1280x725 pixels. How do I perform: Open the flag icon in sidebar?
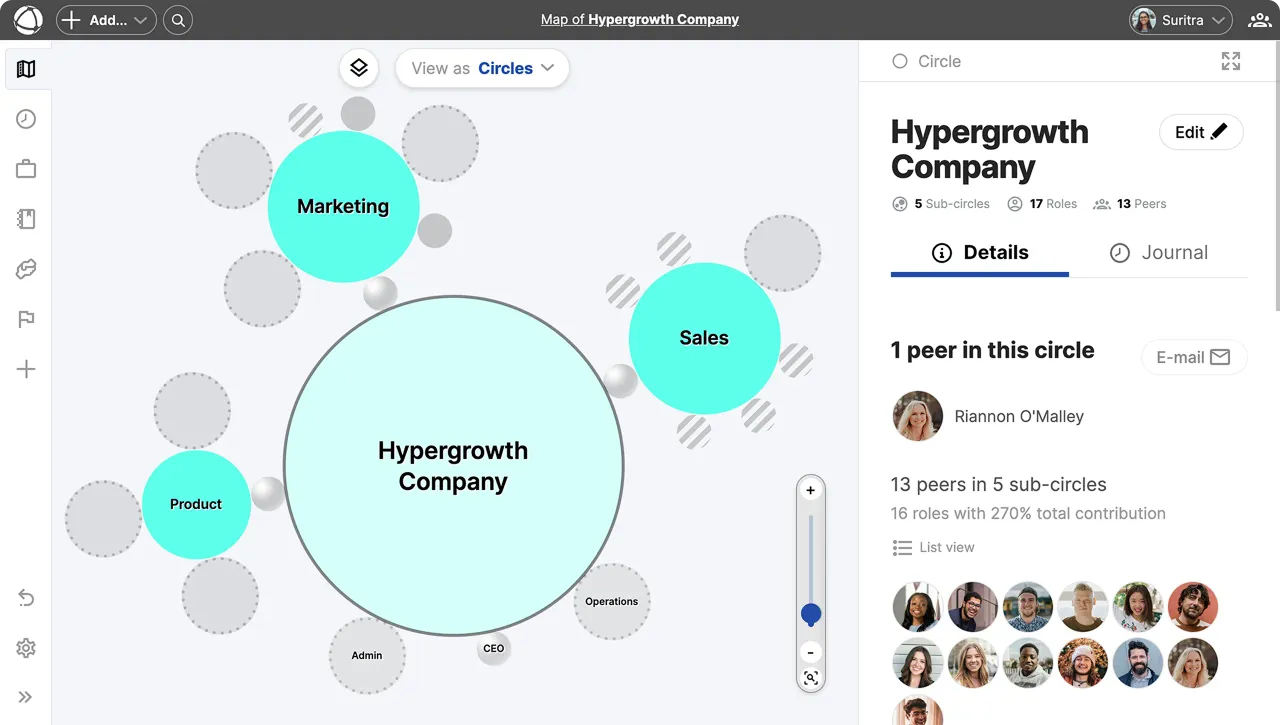click(26, 319)
